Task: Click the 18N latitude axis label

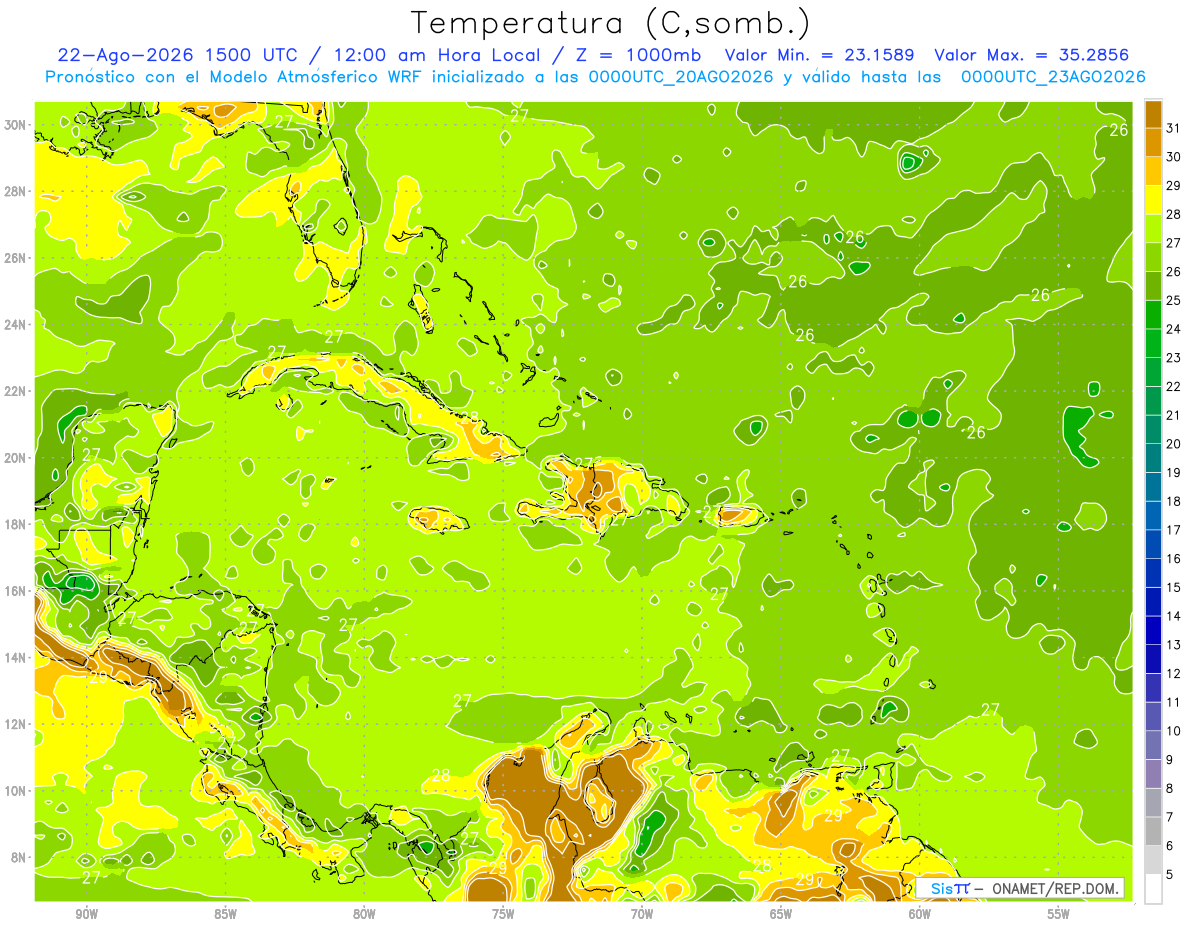Action: click(x=16, y=524)
